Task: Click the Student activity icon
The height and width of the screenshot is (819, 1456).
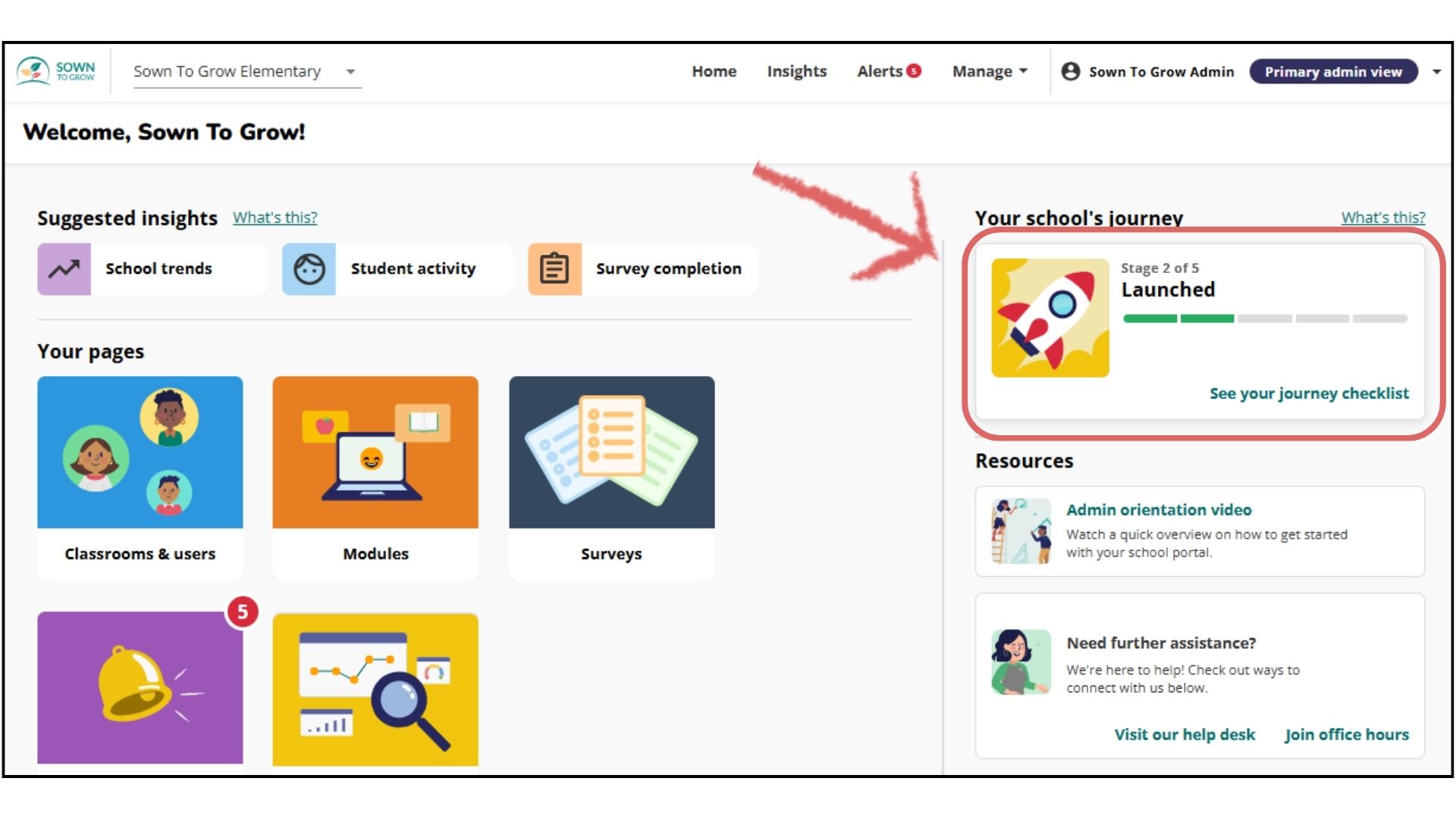Action: click(307, 268)
